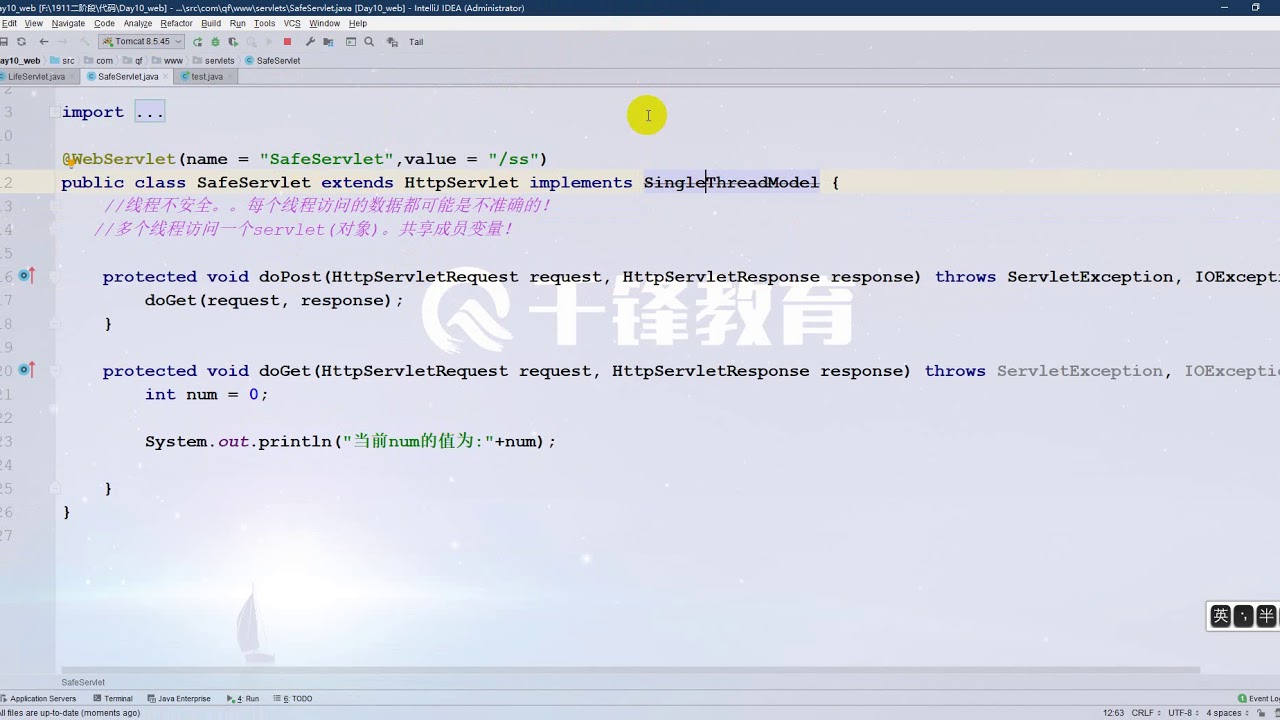Click the text HttpServlet after extends
The image size is (1280, 720).
461,182
